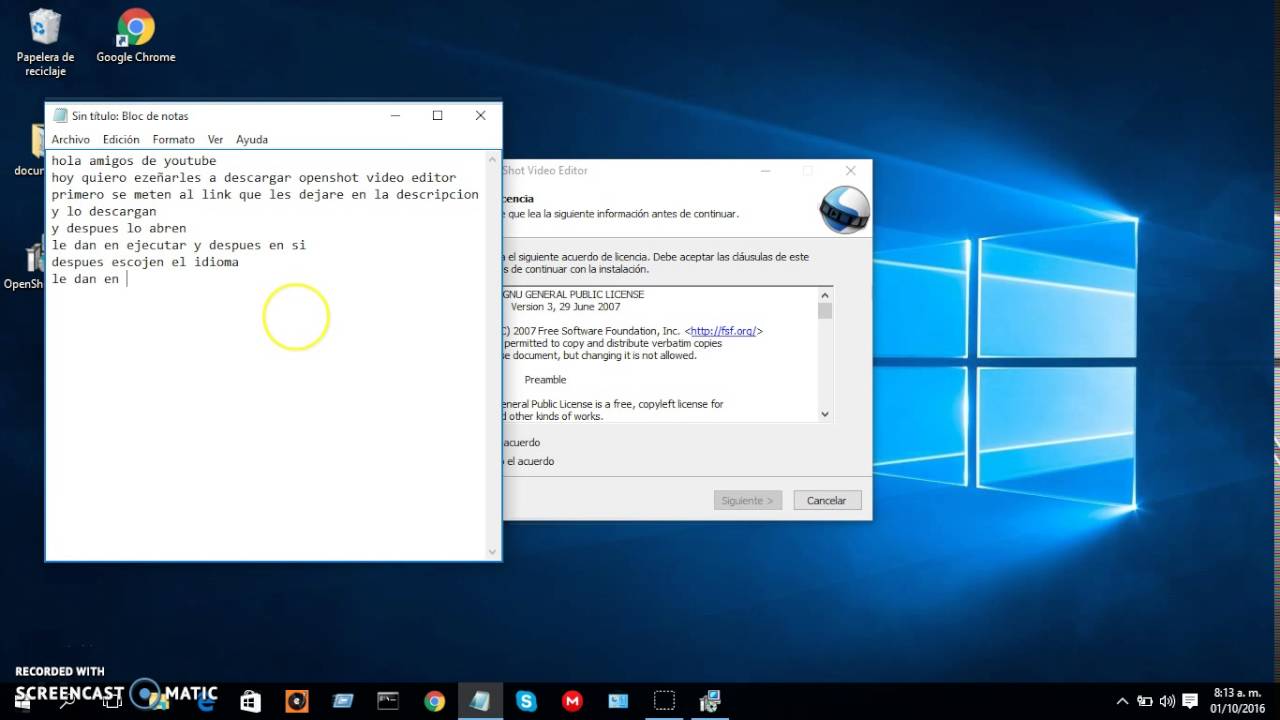Open Google Chrome desktop shortcut
The height and width of the screenshot is (720, 1280).
[136, 36]
